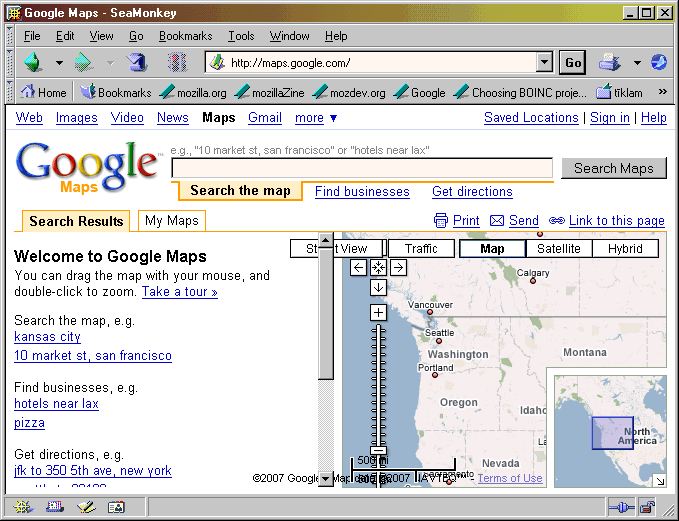Open the tiklam bookmark folder
This screenshot has width=679, height=521.
[x=620, y=92]
